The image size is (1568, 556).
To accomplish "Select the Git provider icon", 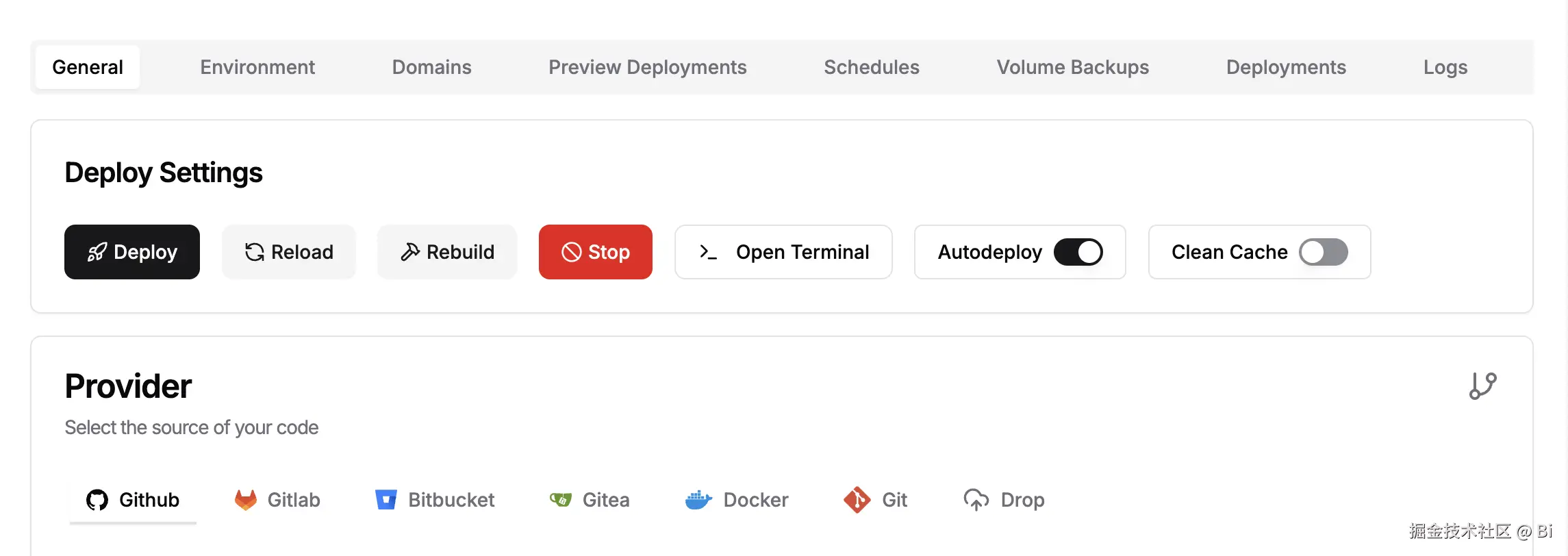I will coord(857,501).
